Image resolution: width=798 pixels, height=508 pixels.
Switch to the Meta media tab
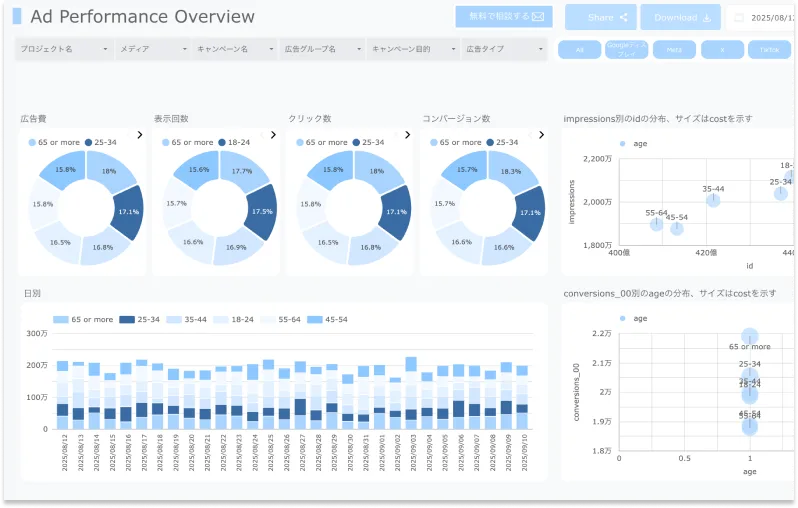pyautogui.click(x=674, y=49)
